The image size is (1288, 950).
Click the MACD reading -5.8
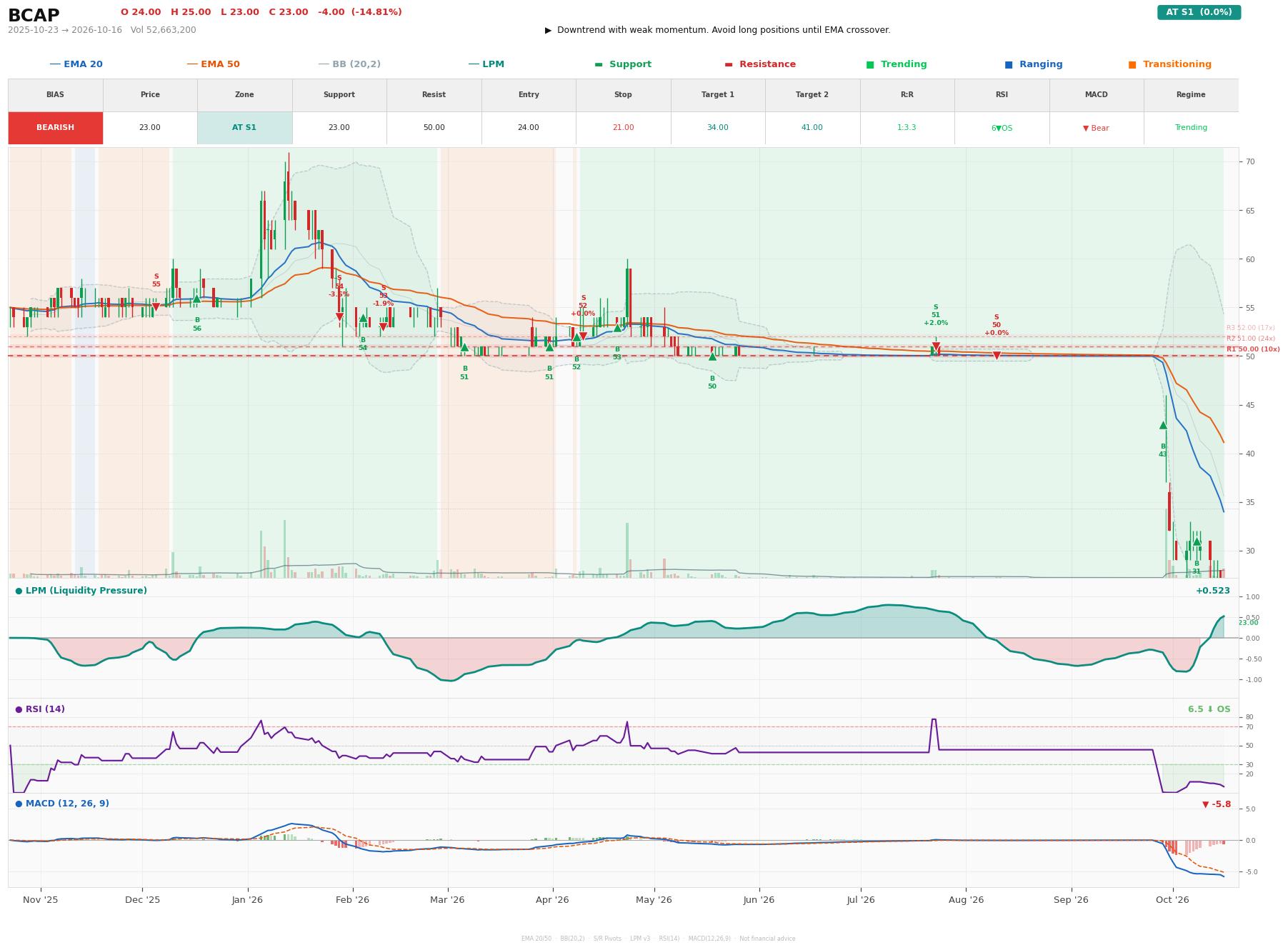click(1217, 804)
